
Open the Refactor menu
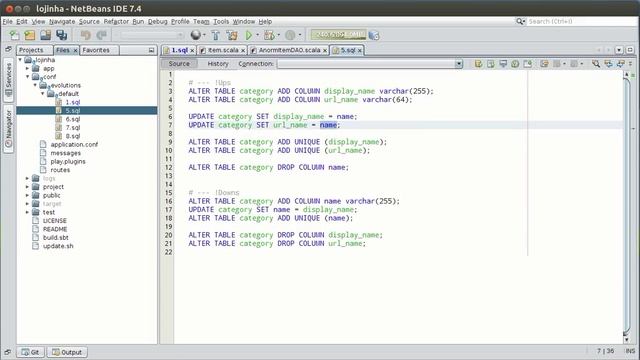point(116,21)
